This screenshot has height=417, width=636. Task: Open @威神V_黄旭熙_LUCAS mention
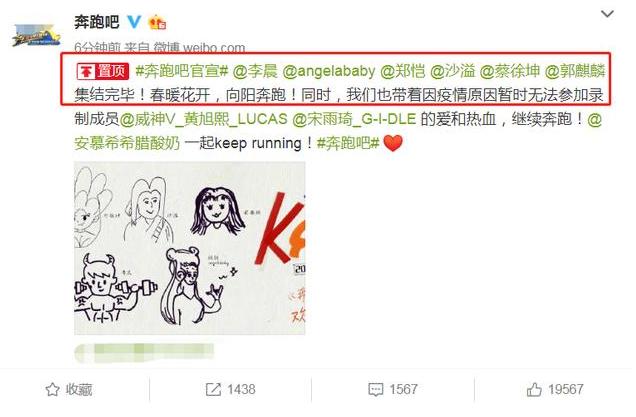coord(204,119)
